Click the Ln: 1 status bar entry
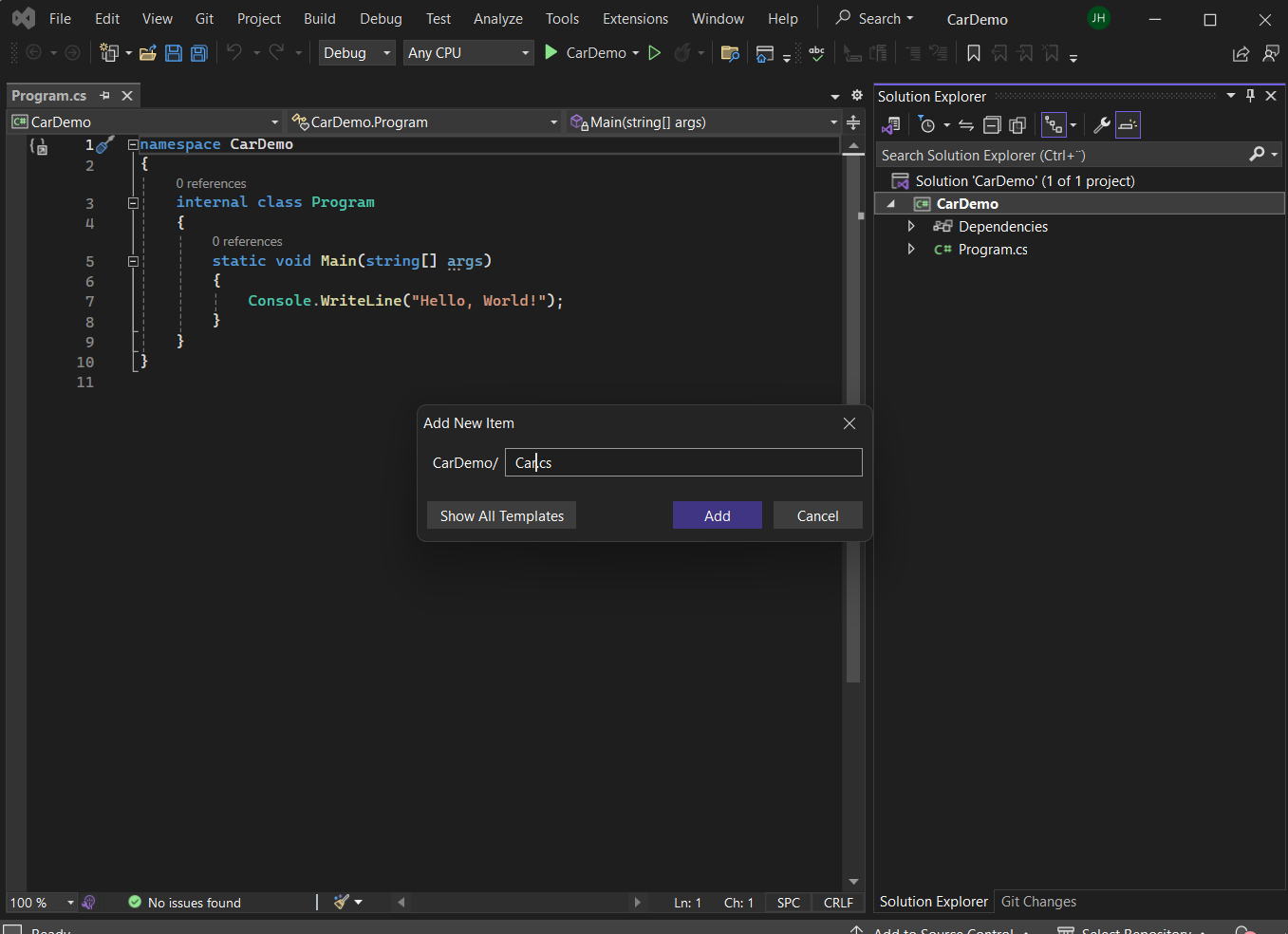The image size is (1288, 934). 688,903
